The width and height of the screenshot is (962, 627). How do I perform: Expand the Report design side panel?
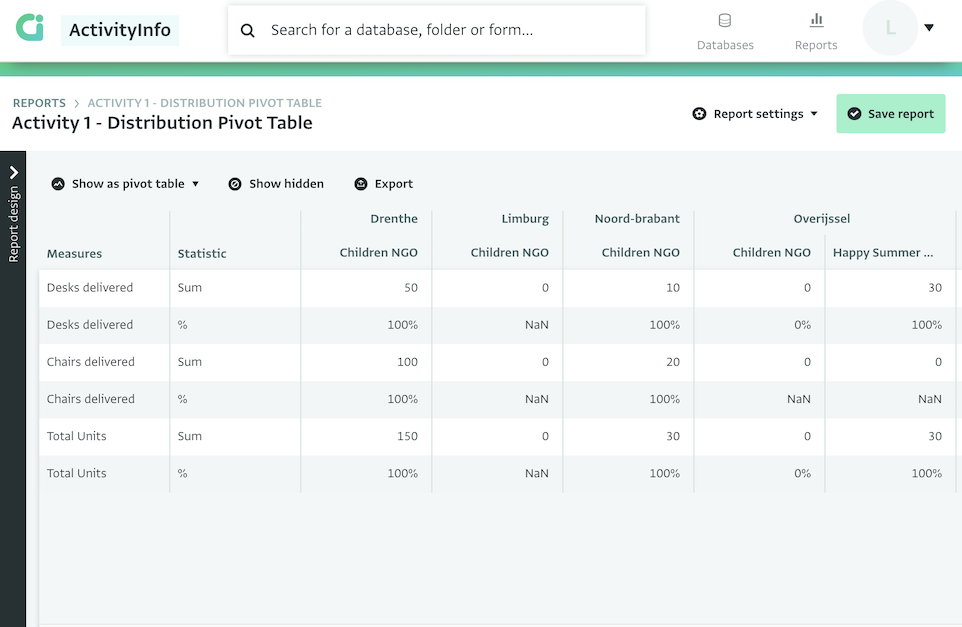(14, 171)
